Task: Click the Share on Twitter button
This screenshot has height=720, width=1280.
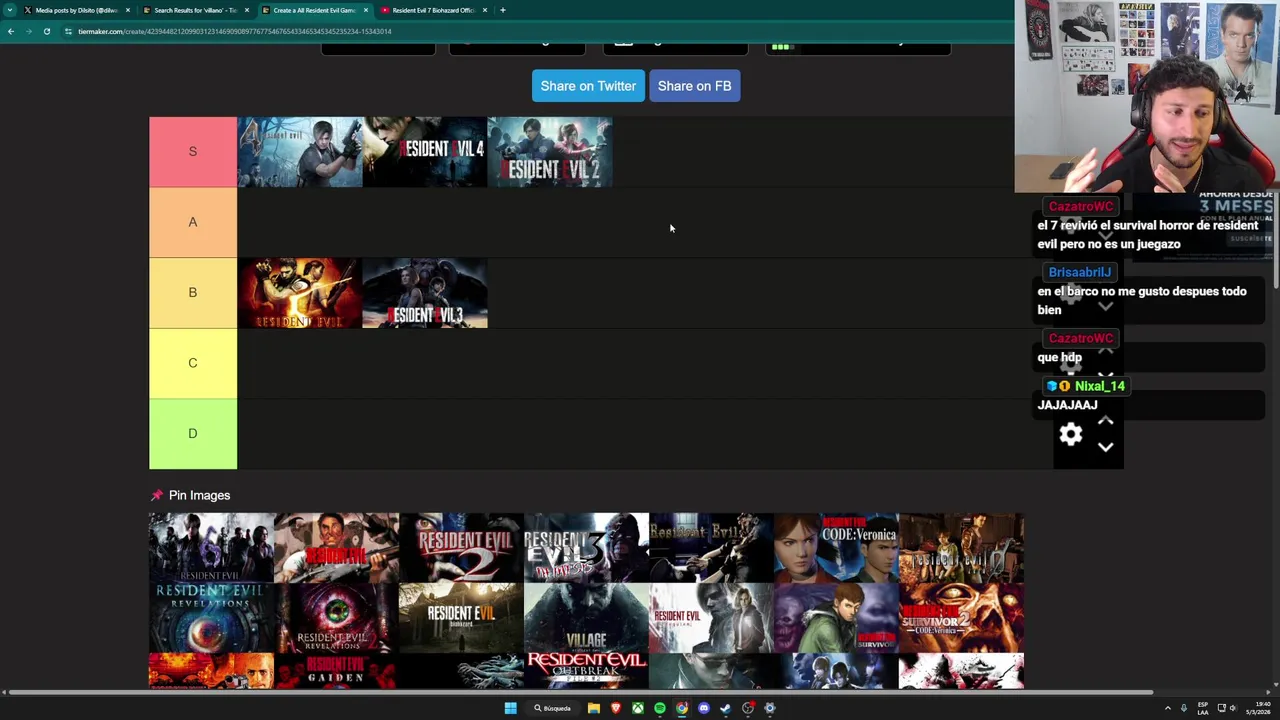Action: tap(588, 86)
